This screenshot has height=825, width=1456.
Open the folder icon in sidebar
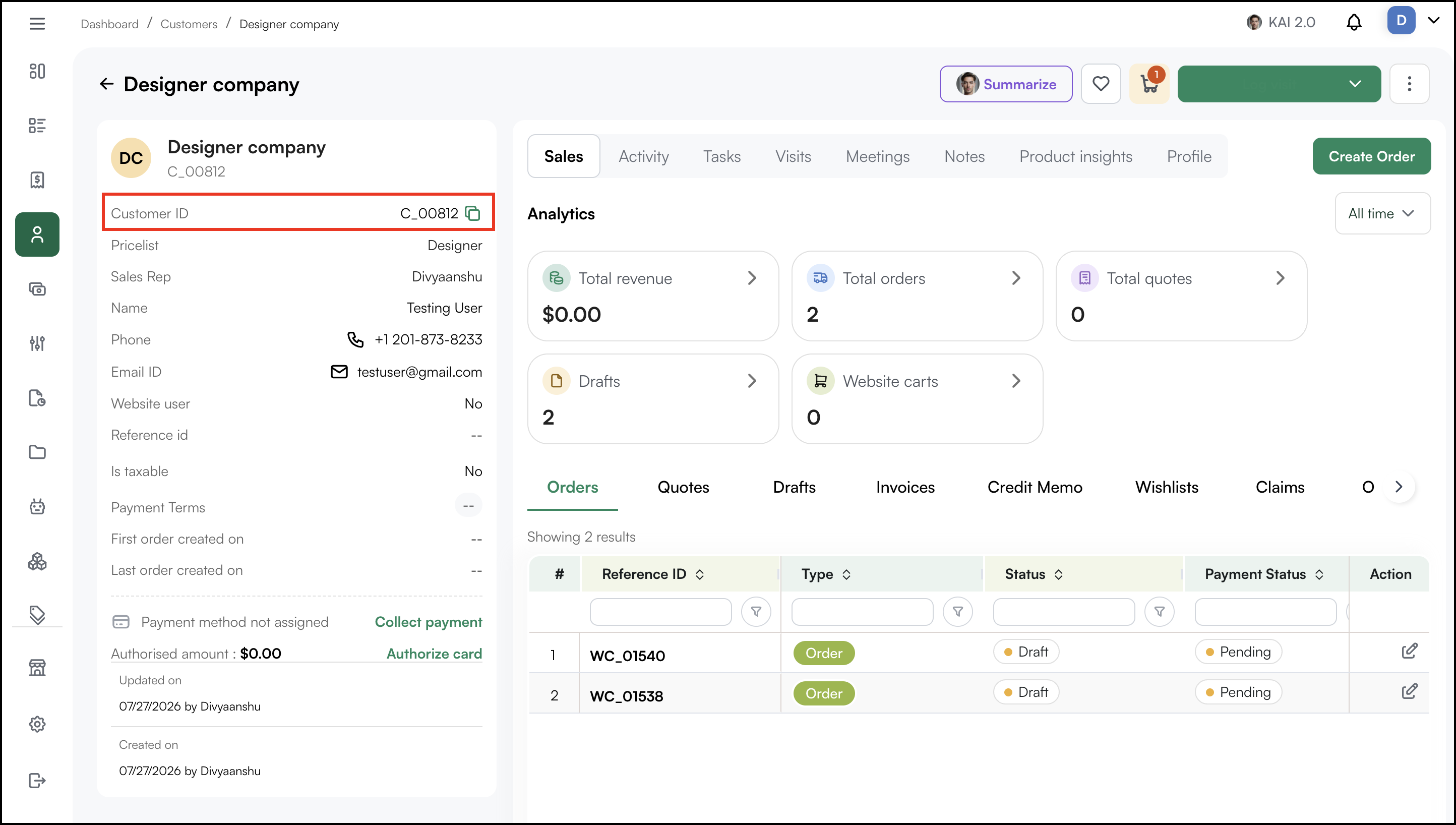click(37, 452)
